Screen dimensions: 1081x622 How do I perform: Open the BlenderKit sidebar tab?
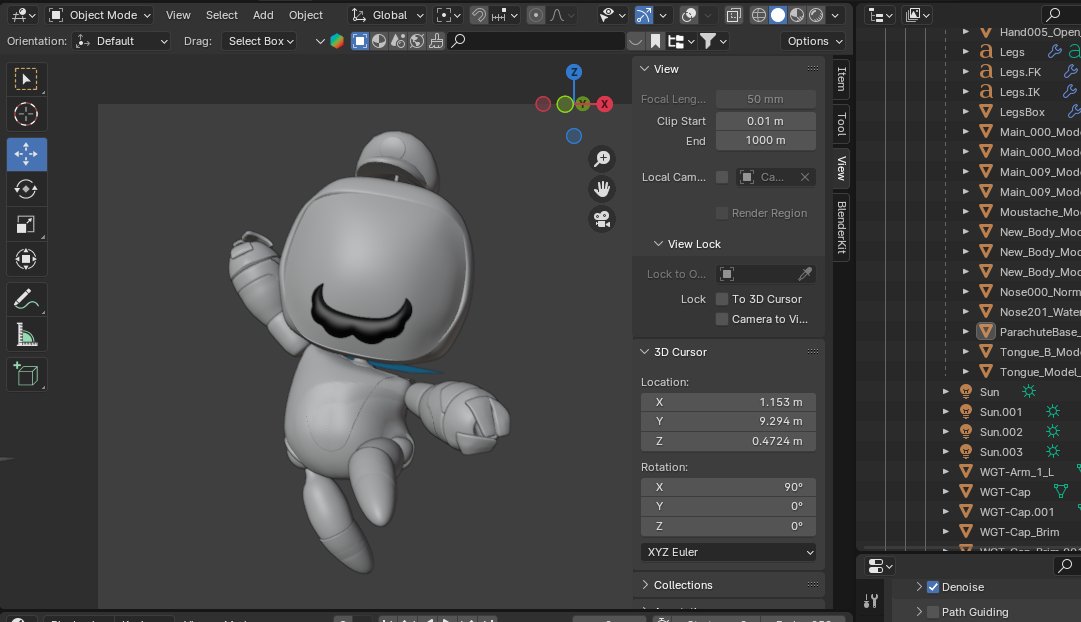pos(841,228)
